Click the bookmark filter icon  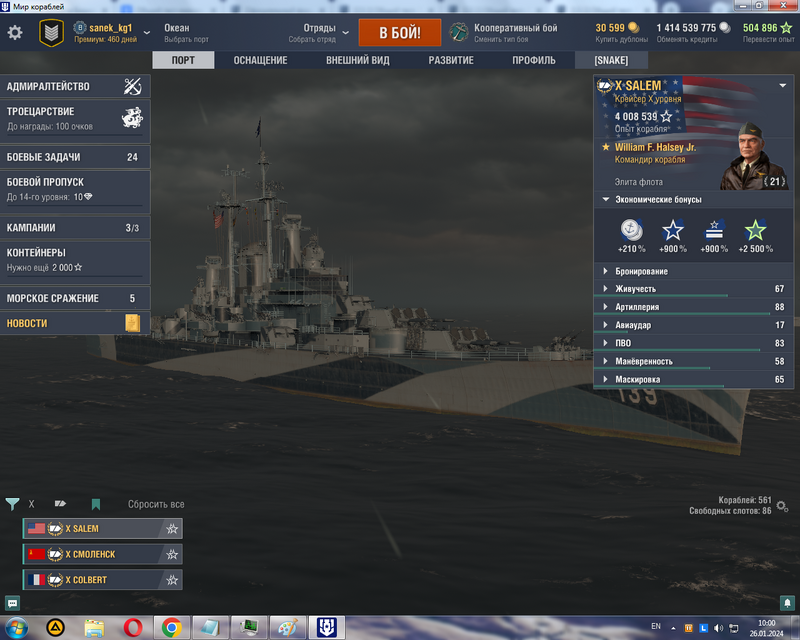point(96,504)
